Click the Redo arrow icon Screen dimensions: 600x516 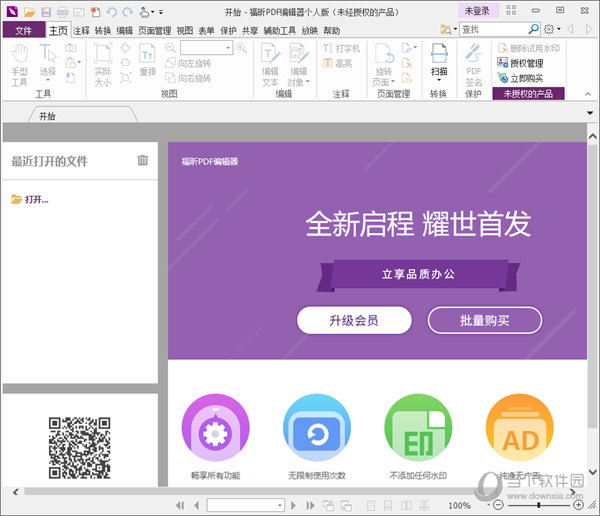tap(128, 12)
